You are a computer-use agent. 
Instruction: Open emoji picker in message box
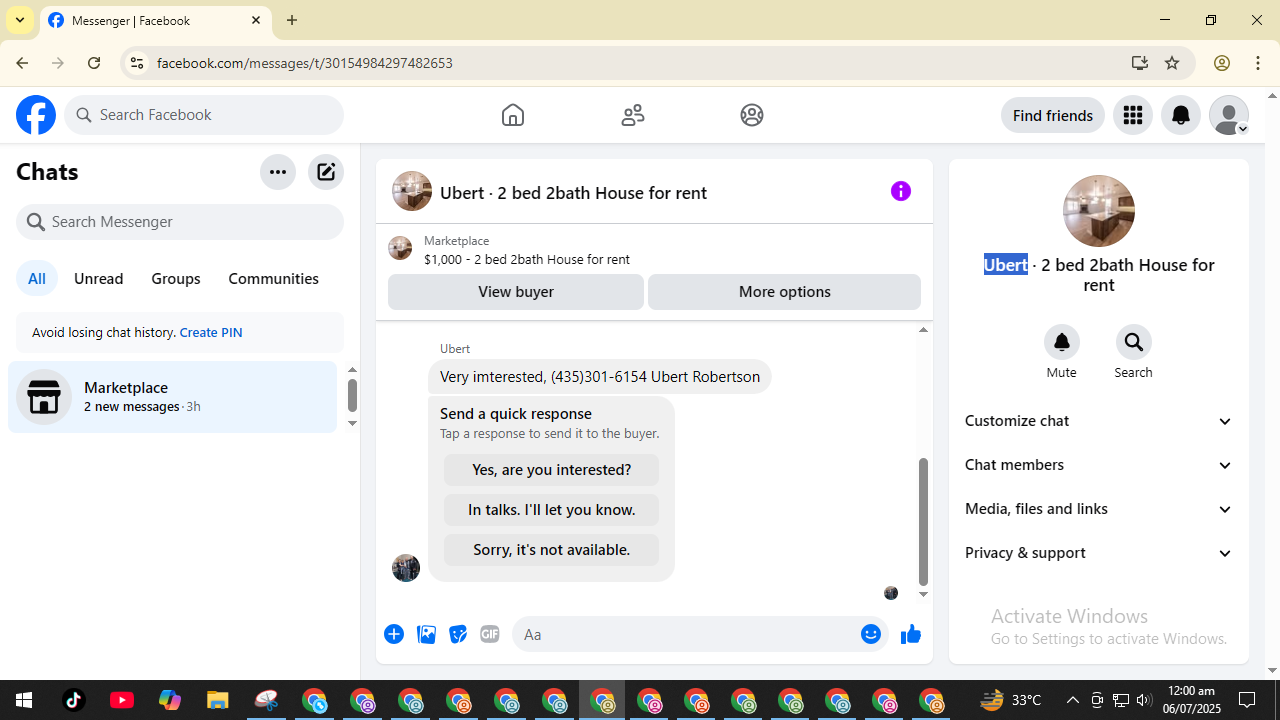tap(871, 634)
